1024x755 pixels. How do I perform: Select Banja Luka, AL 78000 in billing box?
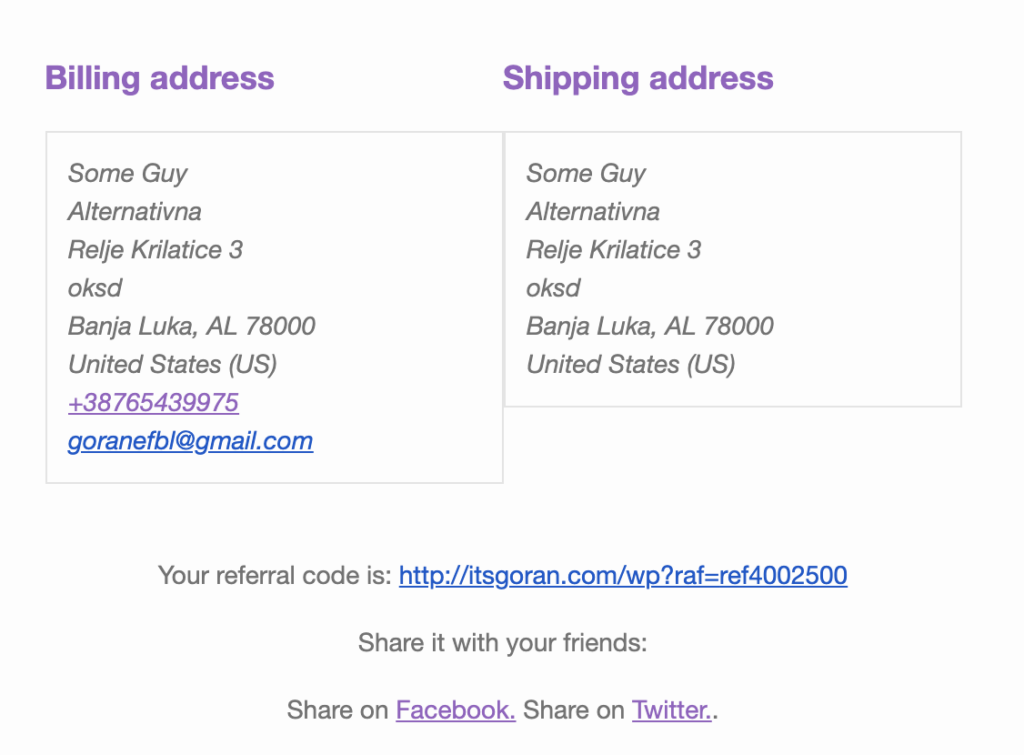coord(191,326)
